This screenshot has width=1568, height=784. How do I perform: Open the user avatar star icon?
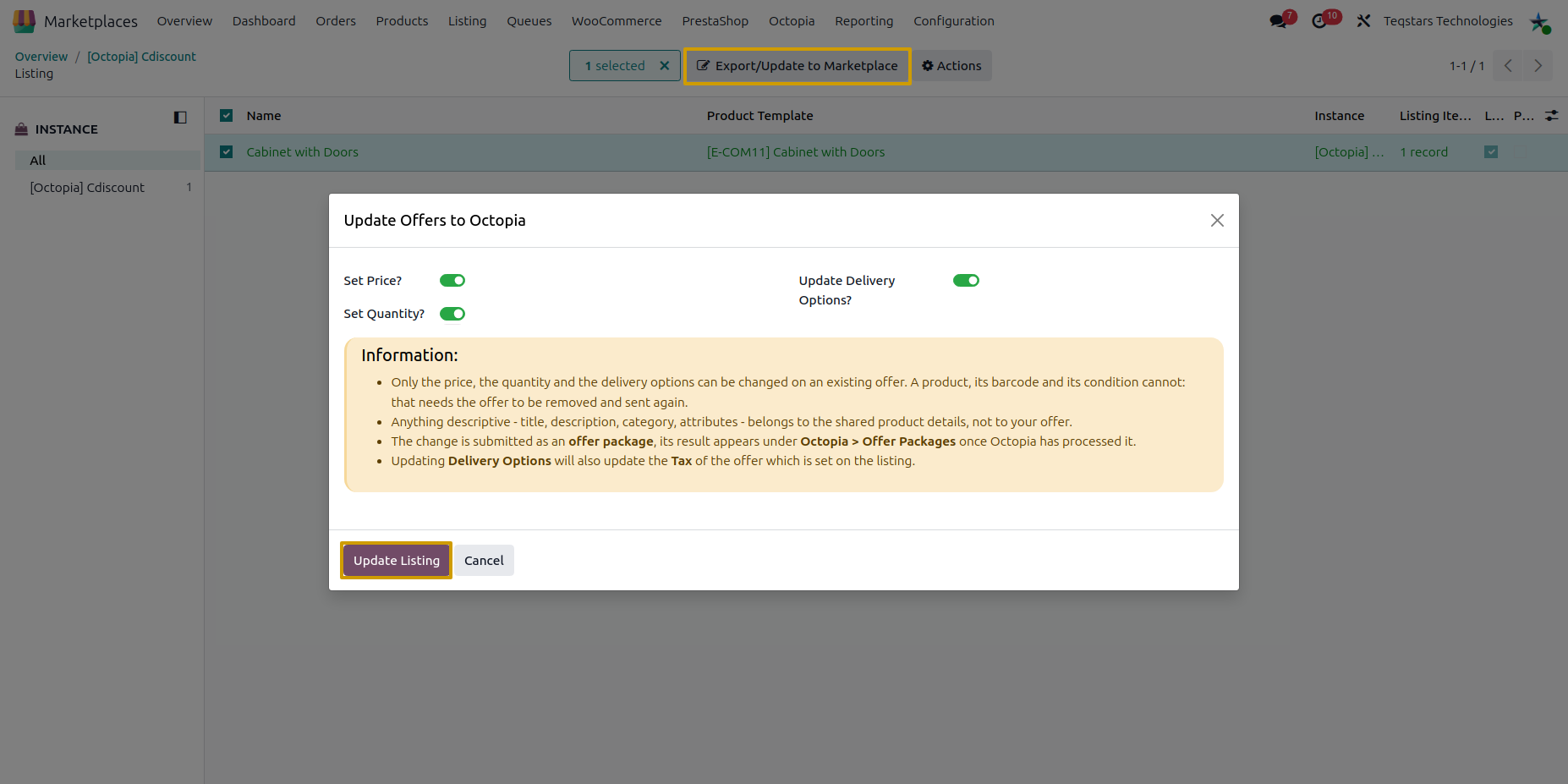[1539, 22]
